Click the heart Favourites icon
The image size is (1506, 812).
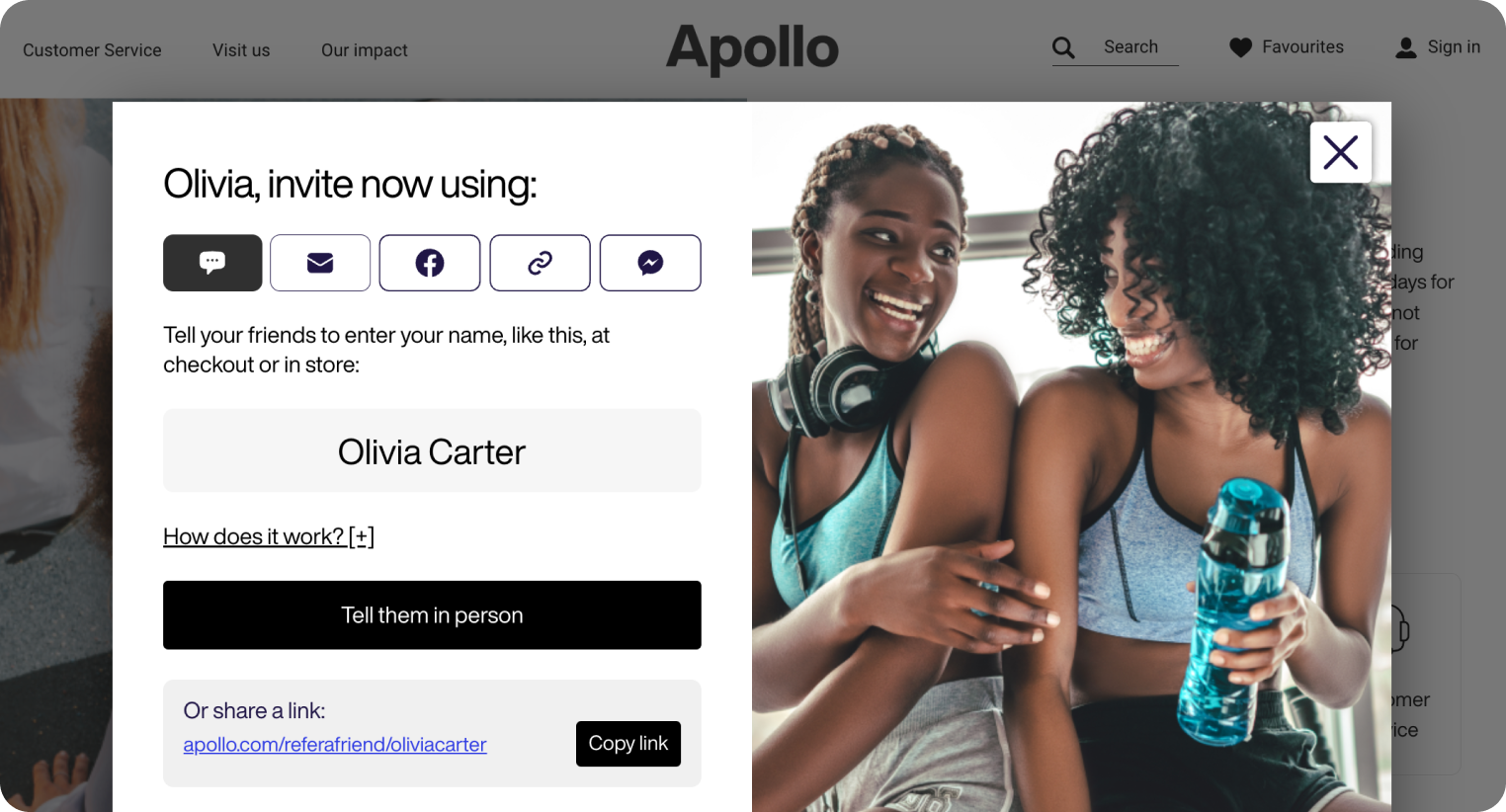(1240, 47)
